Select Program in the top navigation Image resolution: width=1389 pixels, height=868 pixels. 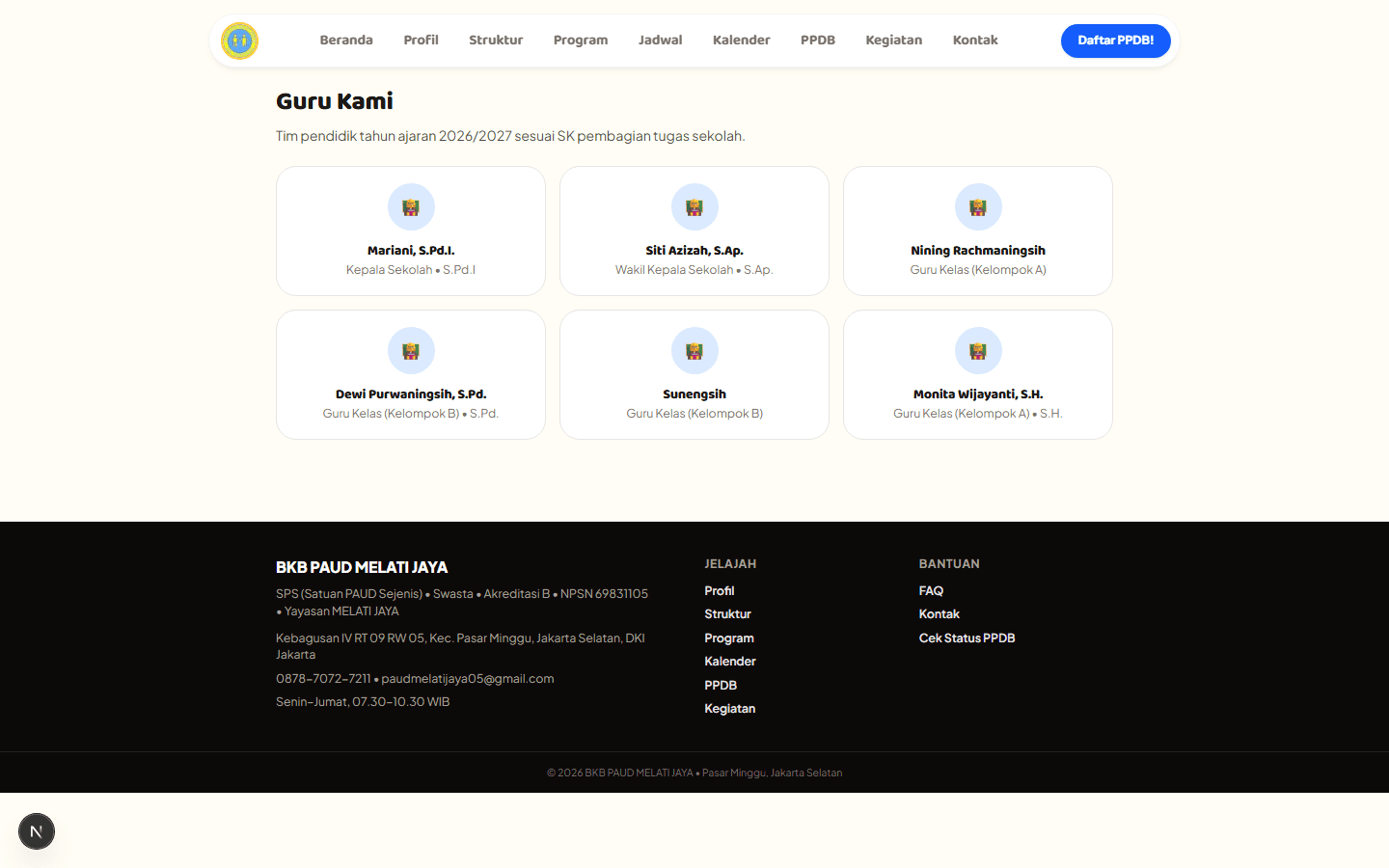pos(581,41)
